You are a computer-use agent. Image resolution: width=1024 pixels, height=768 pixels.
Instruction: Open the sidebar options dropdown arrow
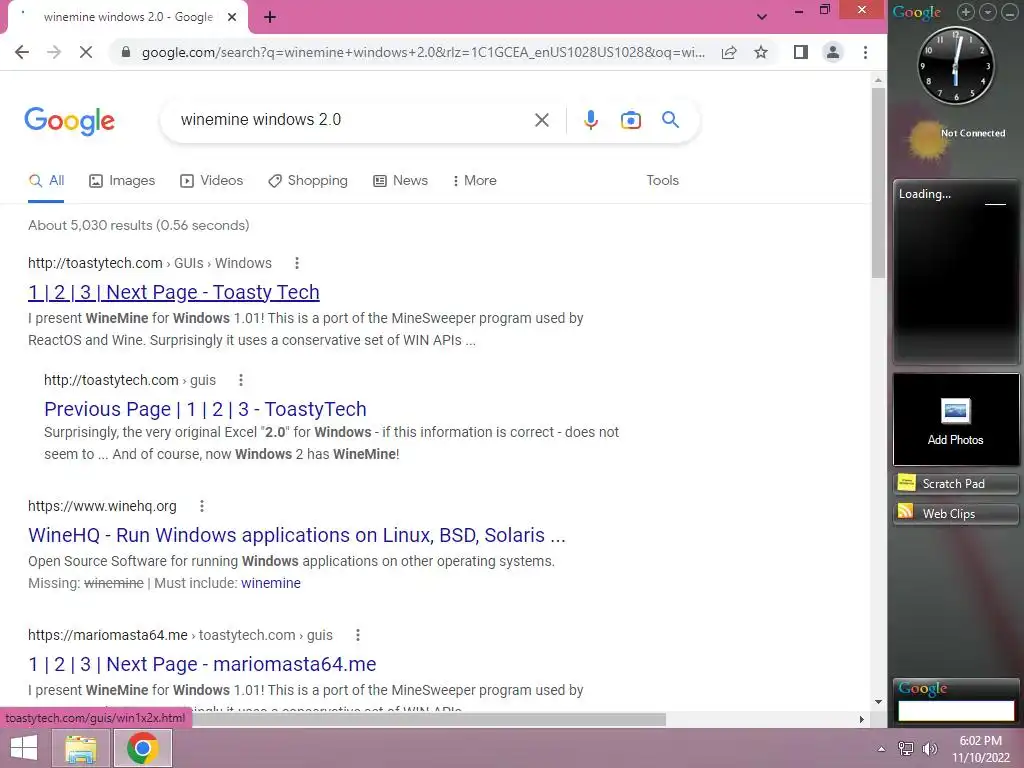[987, 12]
